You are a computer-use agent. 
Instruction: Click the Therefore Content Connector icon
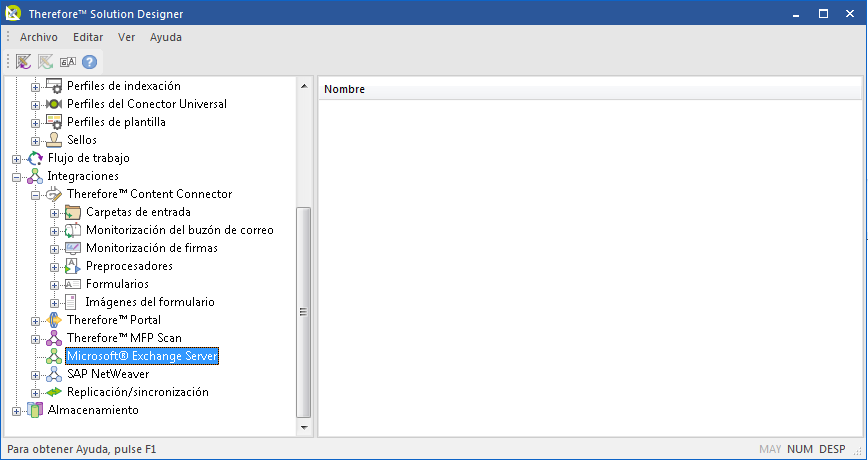[54, 194]
